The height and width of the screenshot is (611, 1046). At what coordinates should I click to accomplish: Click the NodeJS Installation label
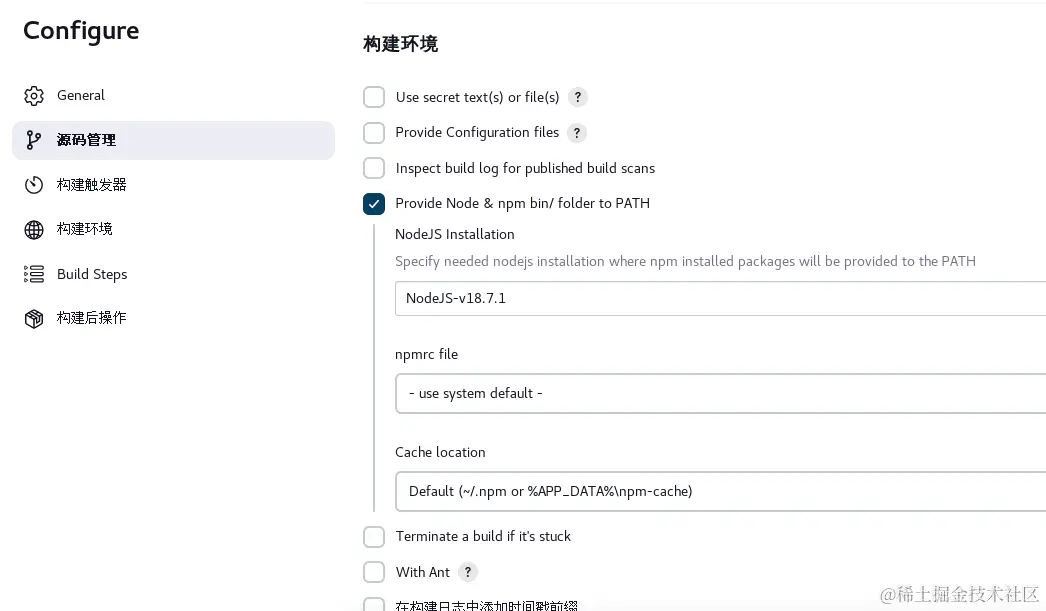tap(454, 234)
